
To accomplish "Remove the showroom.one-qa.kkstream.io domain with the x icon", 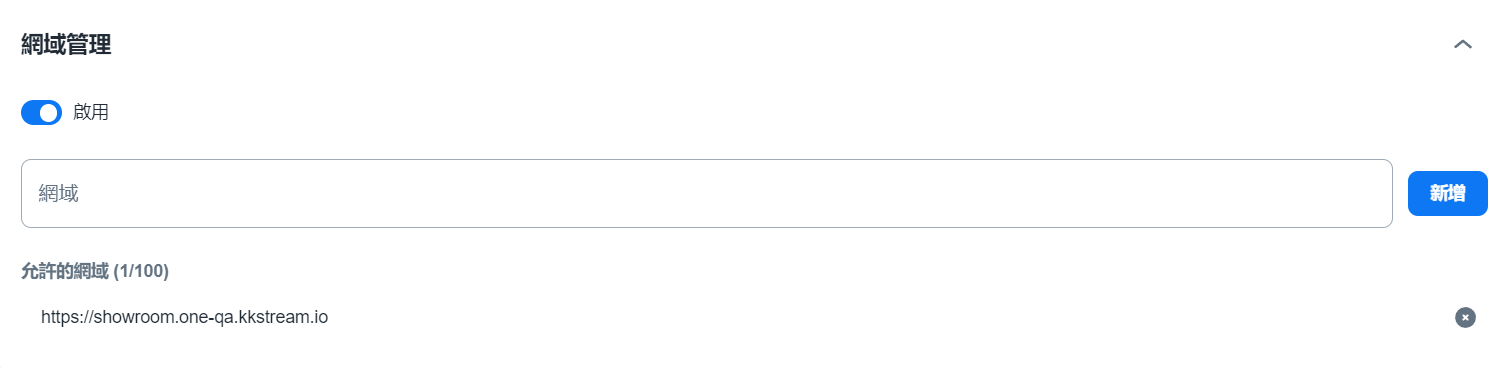I will [1465, 317].
